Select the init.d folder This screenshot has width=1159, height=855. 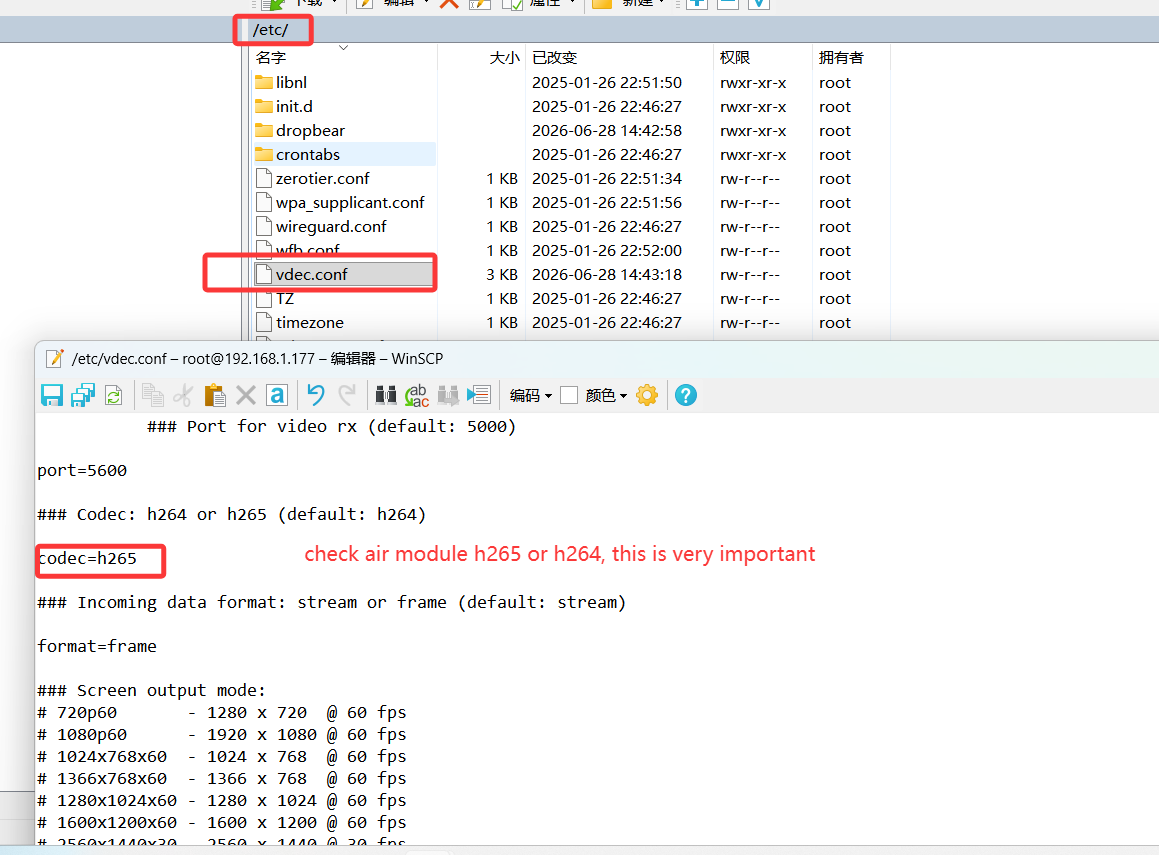click(294, 106)
